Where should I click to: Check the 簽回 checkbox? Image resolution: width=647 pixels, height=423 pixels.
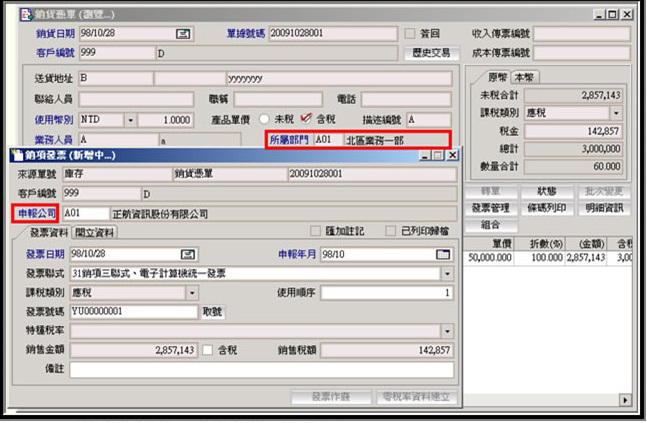(x=408, y=34)
